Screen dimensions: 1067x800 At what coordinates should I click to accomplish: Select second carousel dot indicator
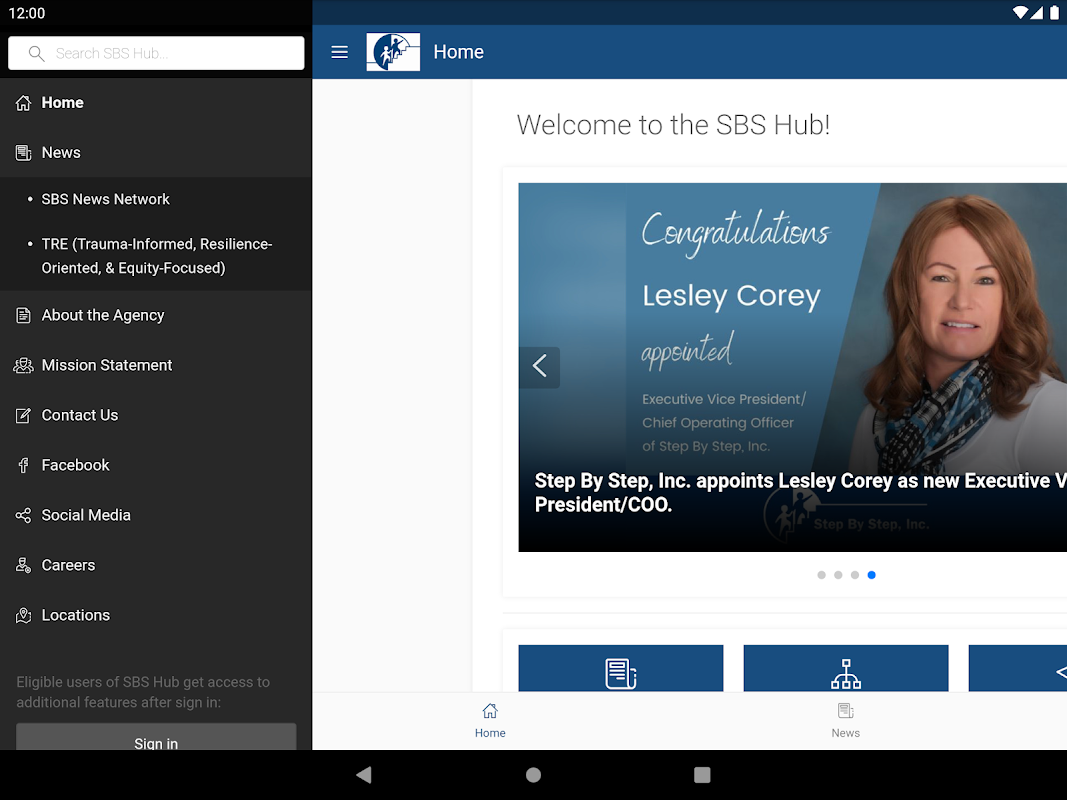coord(838,575)
